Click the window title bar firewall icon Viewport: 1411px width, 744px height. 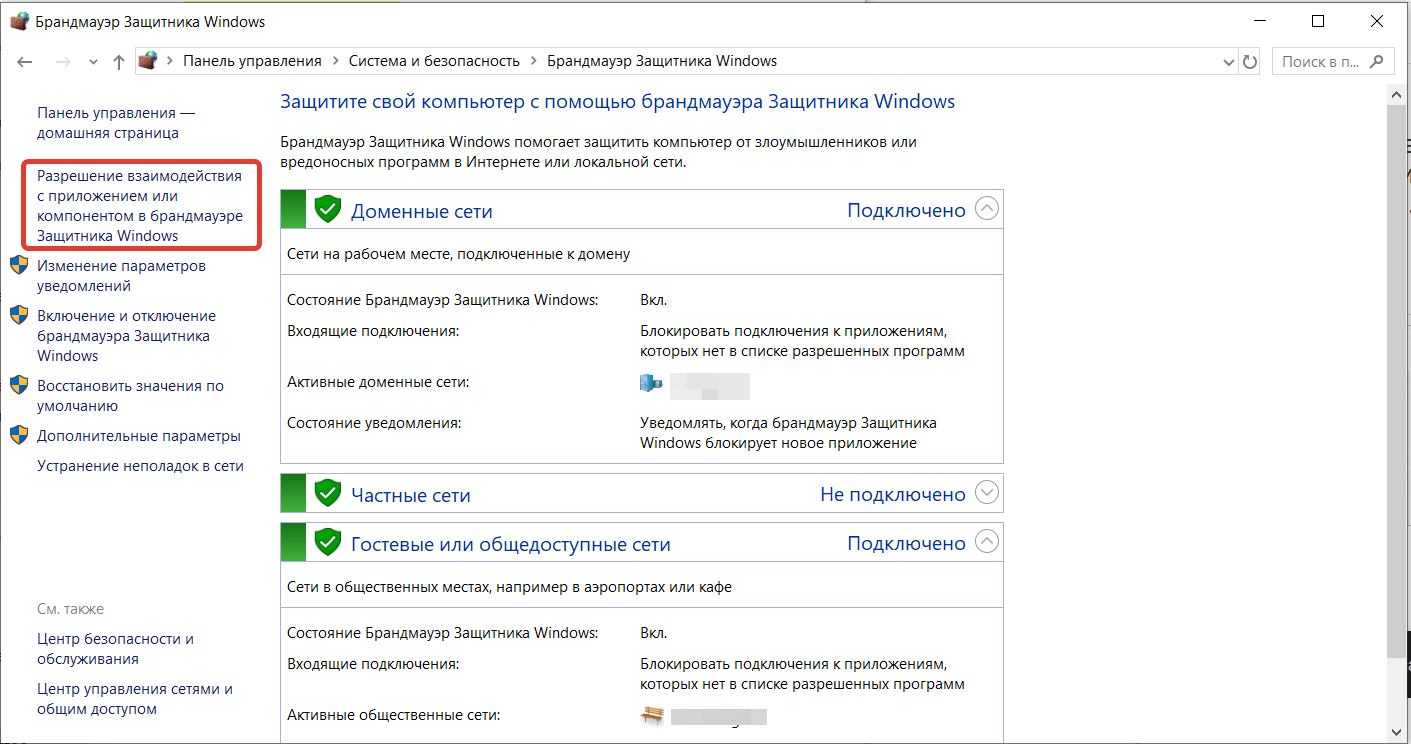20,21
